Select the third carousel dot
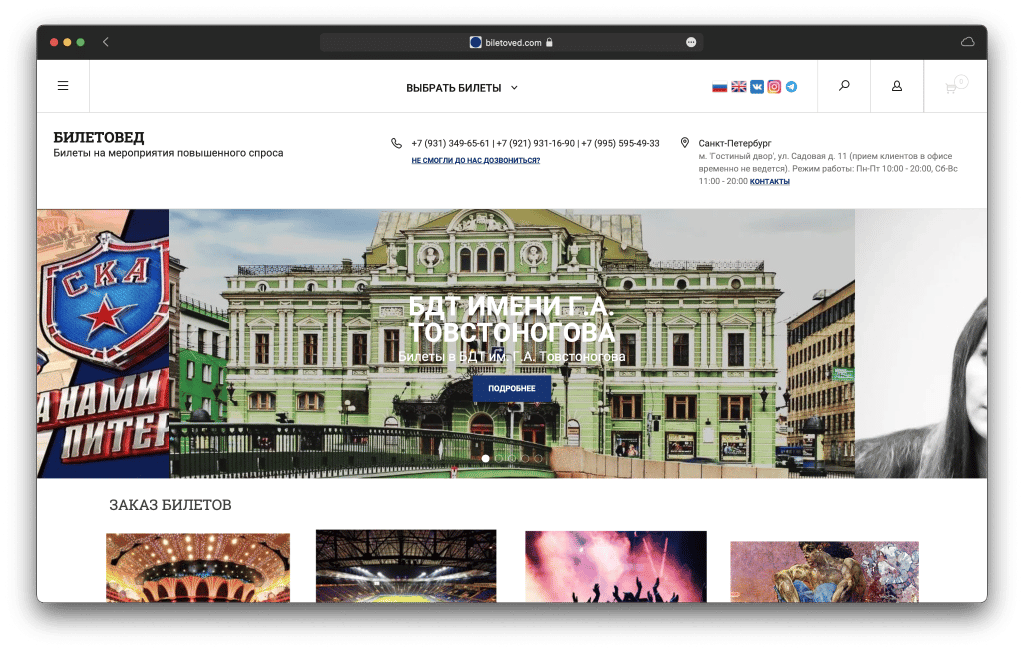1024x651 pixels. click(x=511, y=458)
